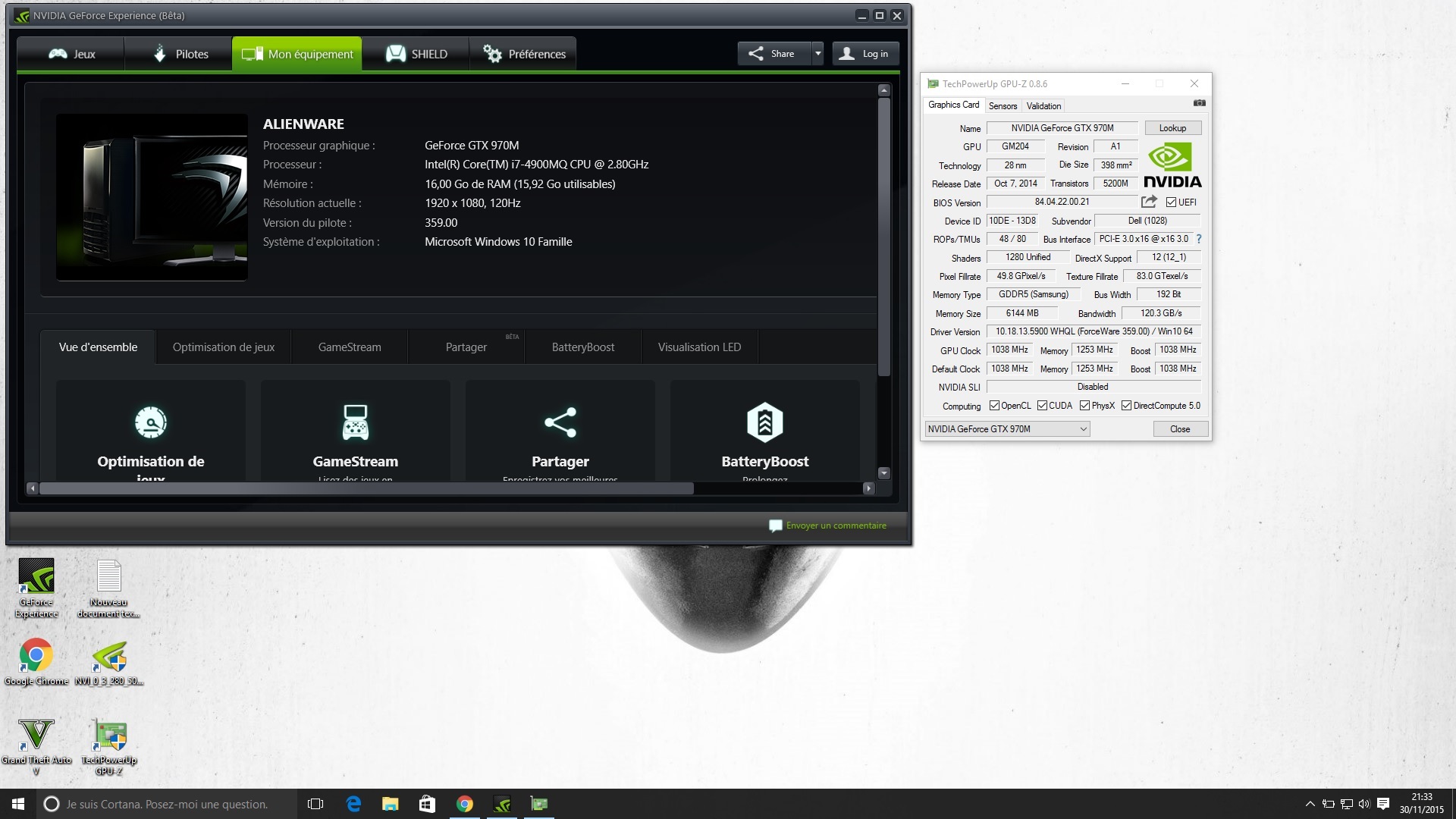Switch to the Pilotes tab
Image resolution: width=1456 pixels, height=819 pixels.
click(x=179, y=54)
